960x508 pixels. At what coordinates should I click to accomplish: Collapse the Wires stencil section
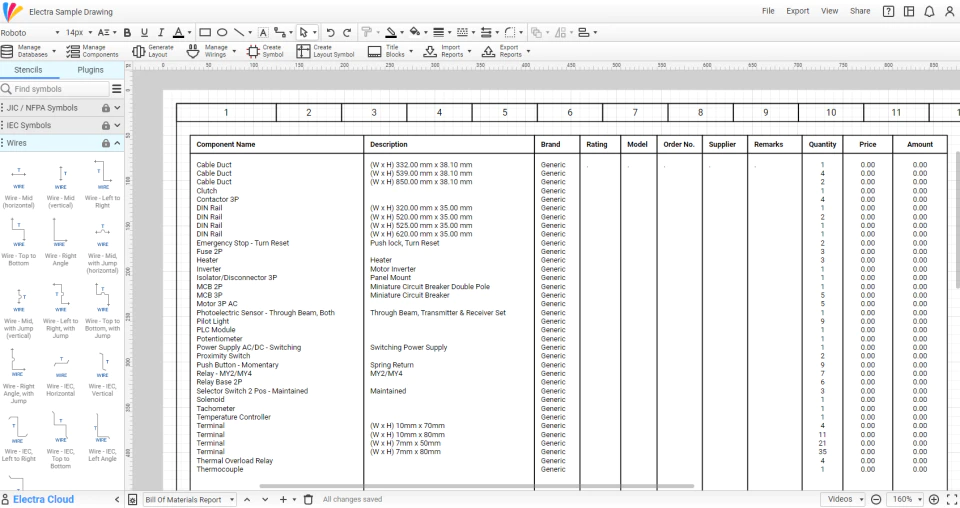point(117,143)
